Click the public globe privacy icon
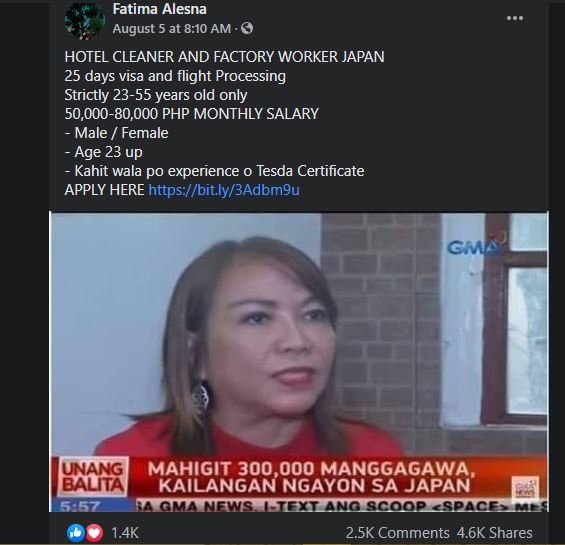This screenshot has height=545, width=565. (247, 28)
